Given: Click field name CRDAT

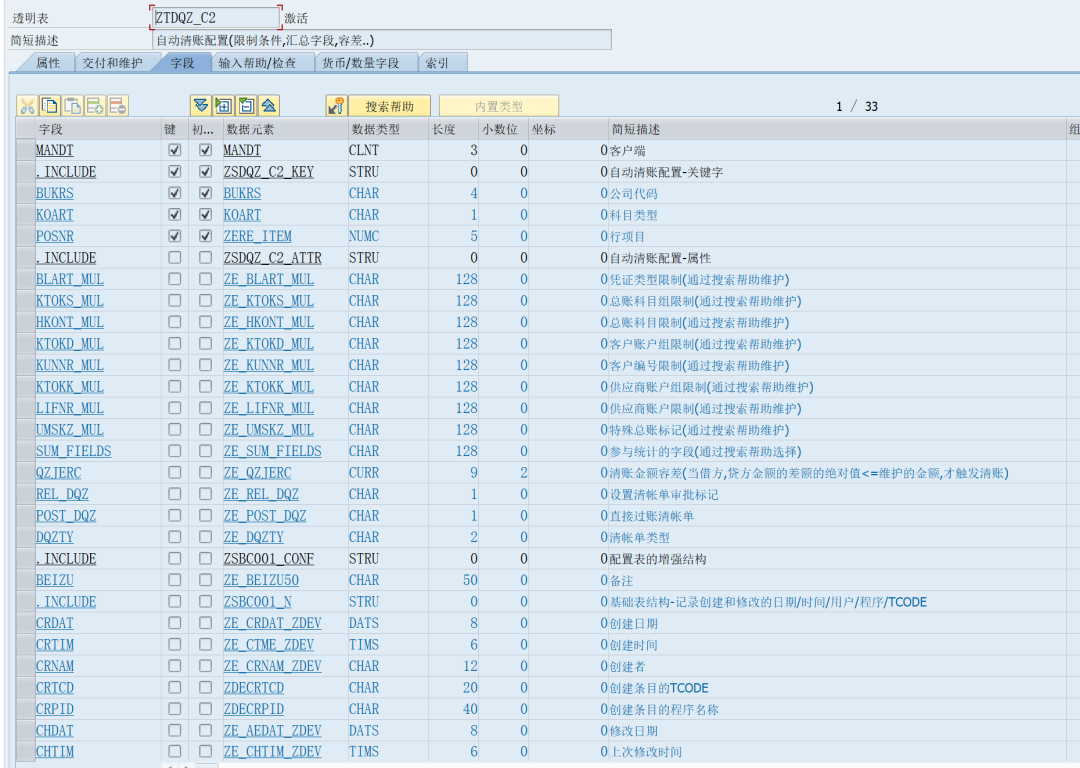Looking at the screenshot, I should pos(54,623).
